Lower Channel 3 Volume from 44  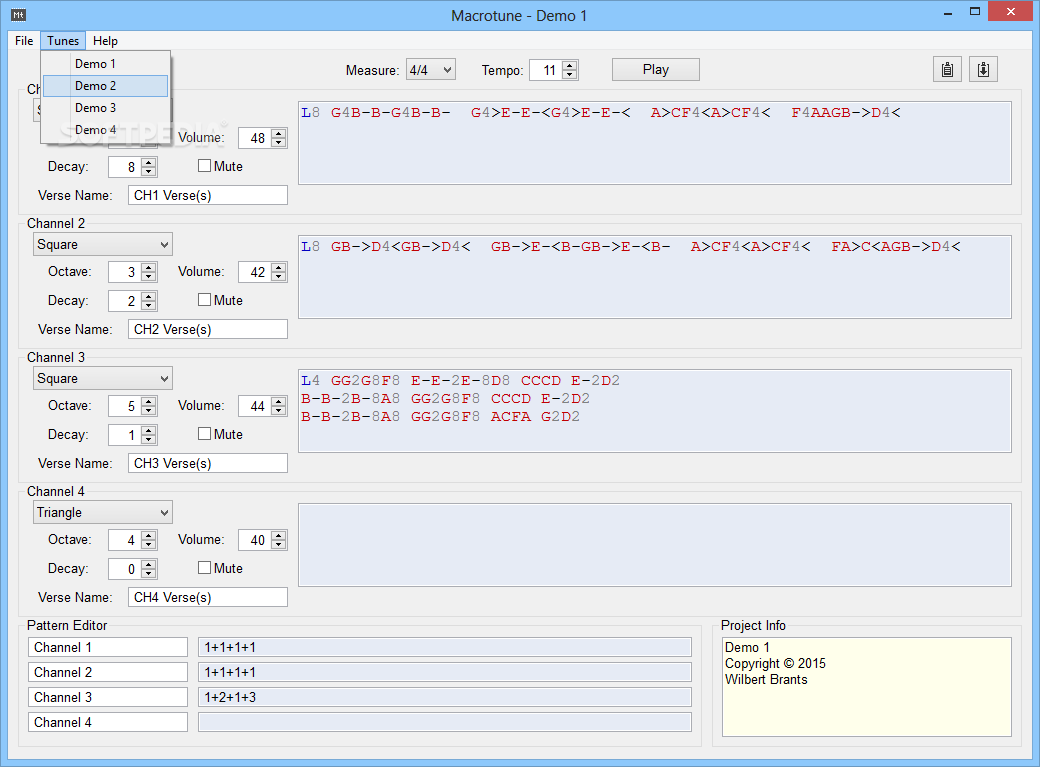tap(279, 411)
